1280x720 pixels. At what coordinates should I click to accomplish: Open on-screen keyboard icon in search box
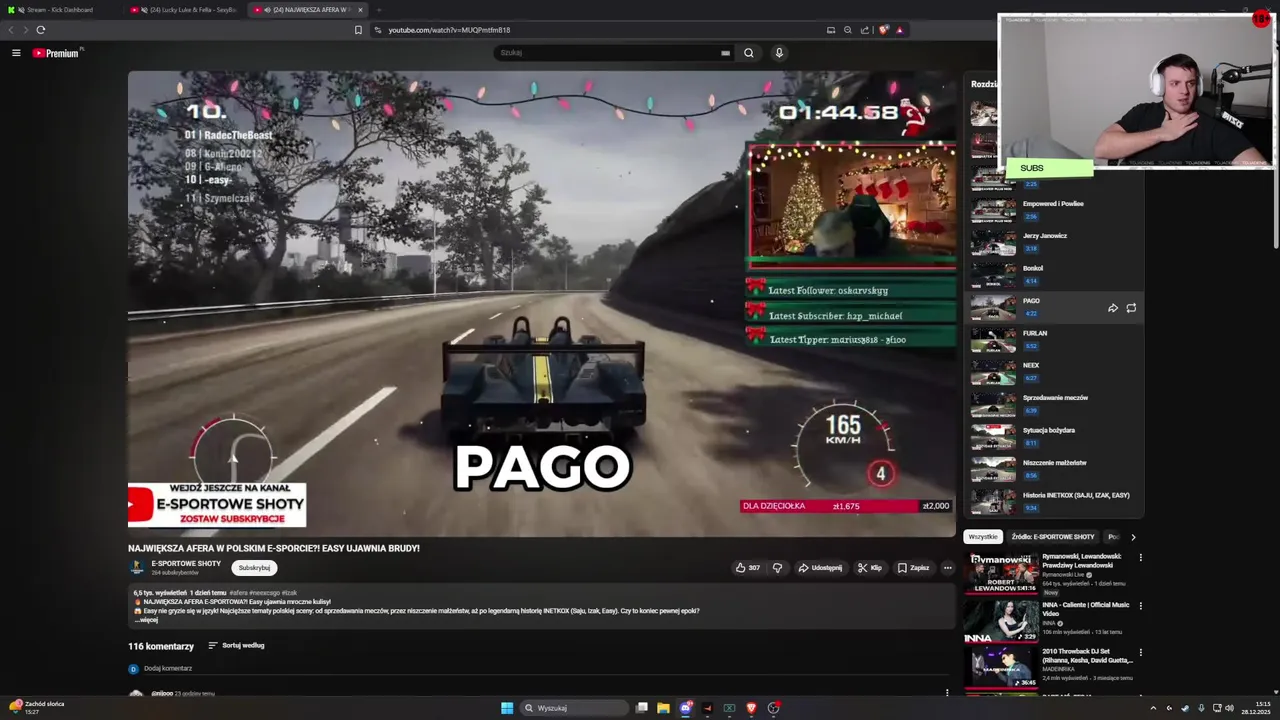pyautogui.click(x=725, y=53)
